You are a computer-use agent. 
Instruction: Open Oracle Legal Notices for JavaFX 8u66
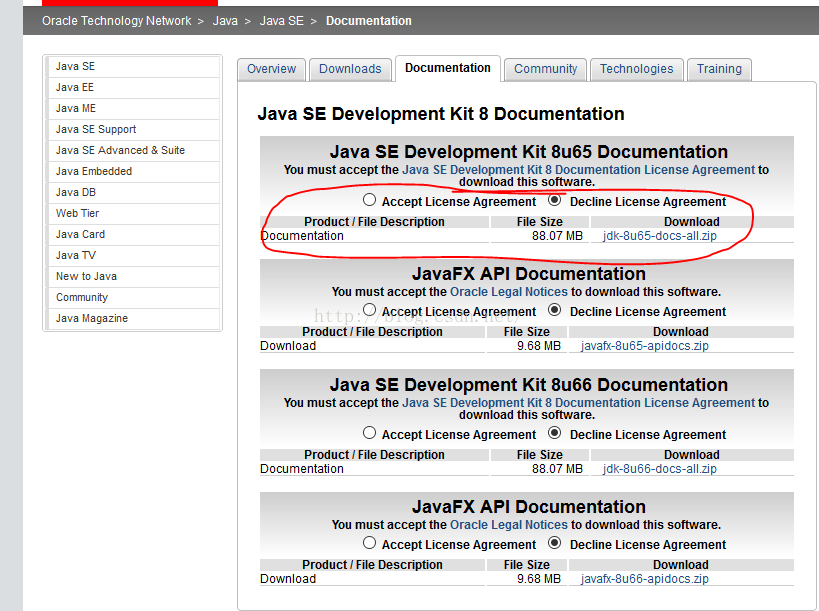[509, 525]
